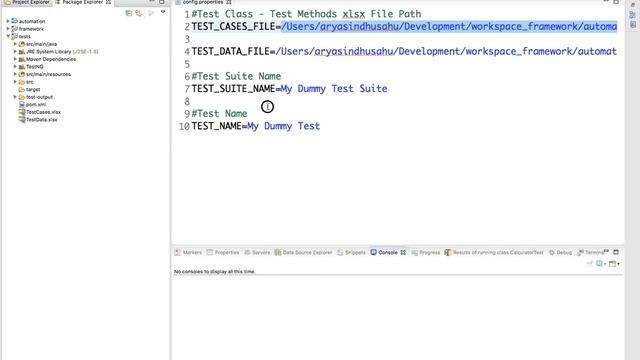Open the Properties view tab
Screen dimensions: 640x360
[223, 252]
